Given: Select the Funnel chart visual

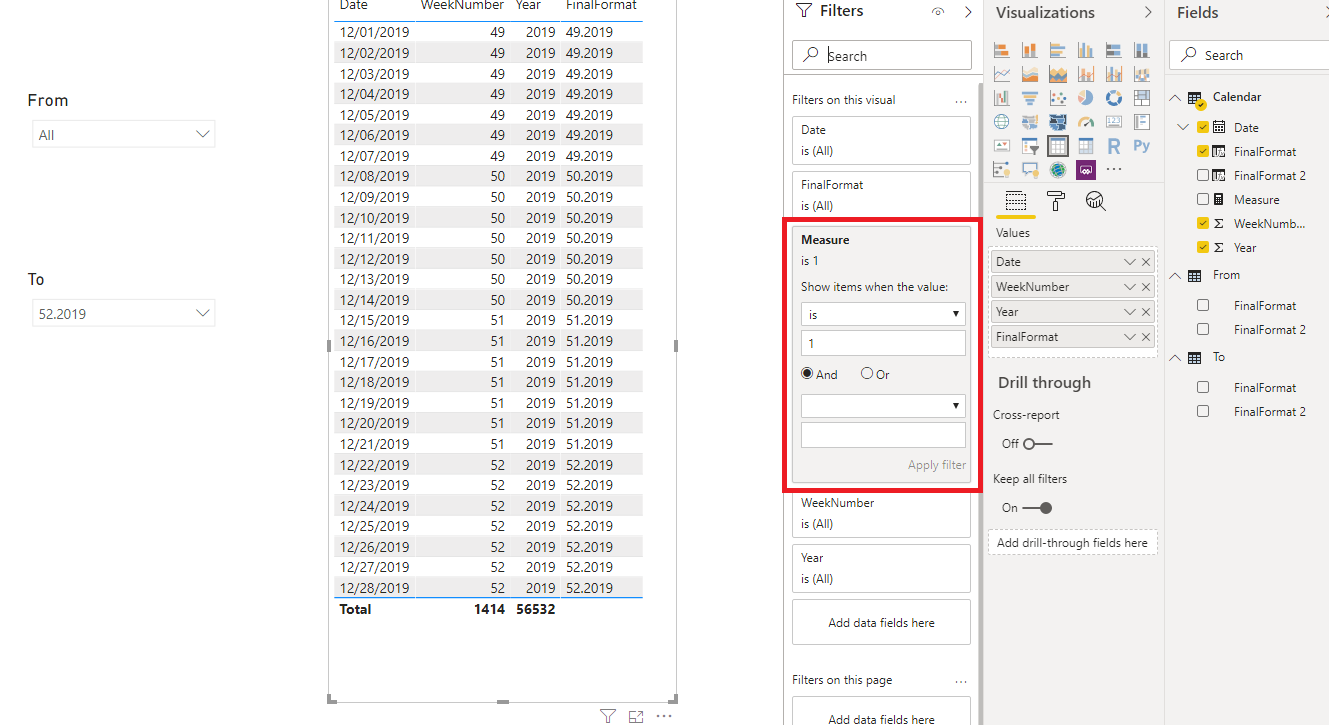Looking at the screenshot, I should tap(1029, 98).
